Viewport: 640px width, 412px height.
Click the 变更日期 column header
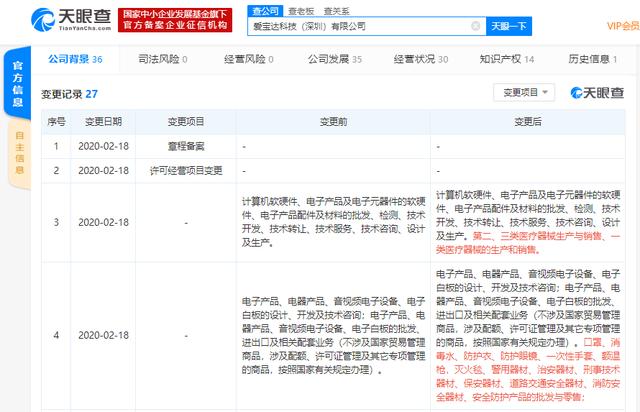(103, 122)
